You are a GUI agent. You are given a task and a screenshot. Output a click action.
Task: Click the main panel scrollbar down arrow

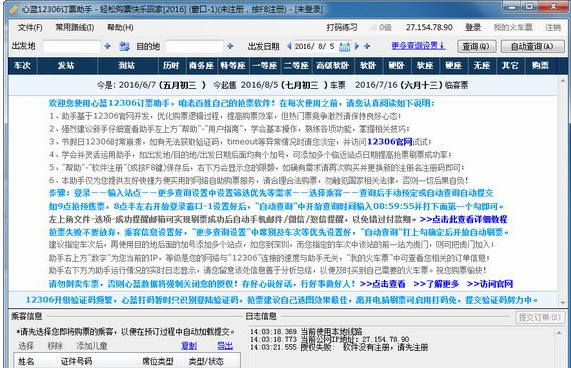point(563,302)
